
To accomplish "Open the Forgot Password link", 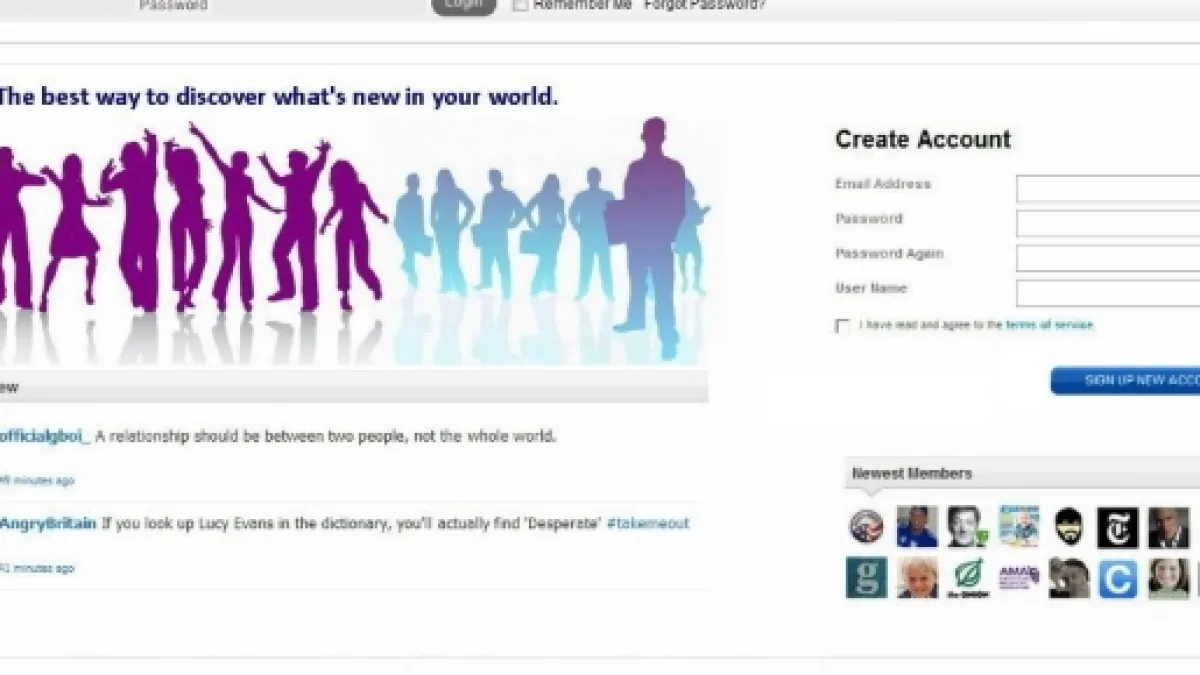I will pyautogui.click(x=705, y=5).
